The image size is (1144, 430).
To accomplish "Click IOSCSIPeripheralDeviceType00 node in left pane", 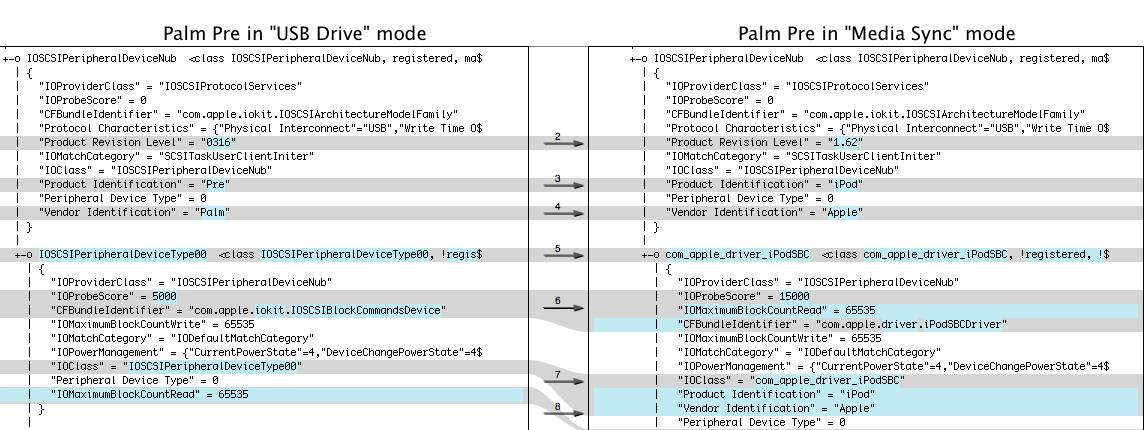I will point(123,255).
